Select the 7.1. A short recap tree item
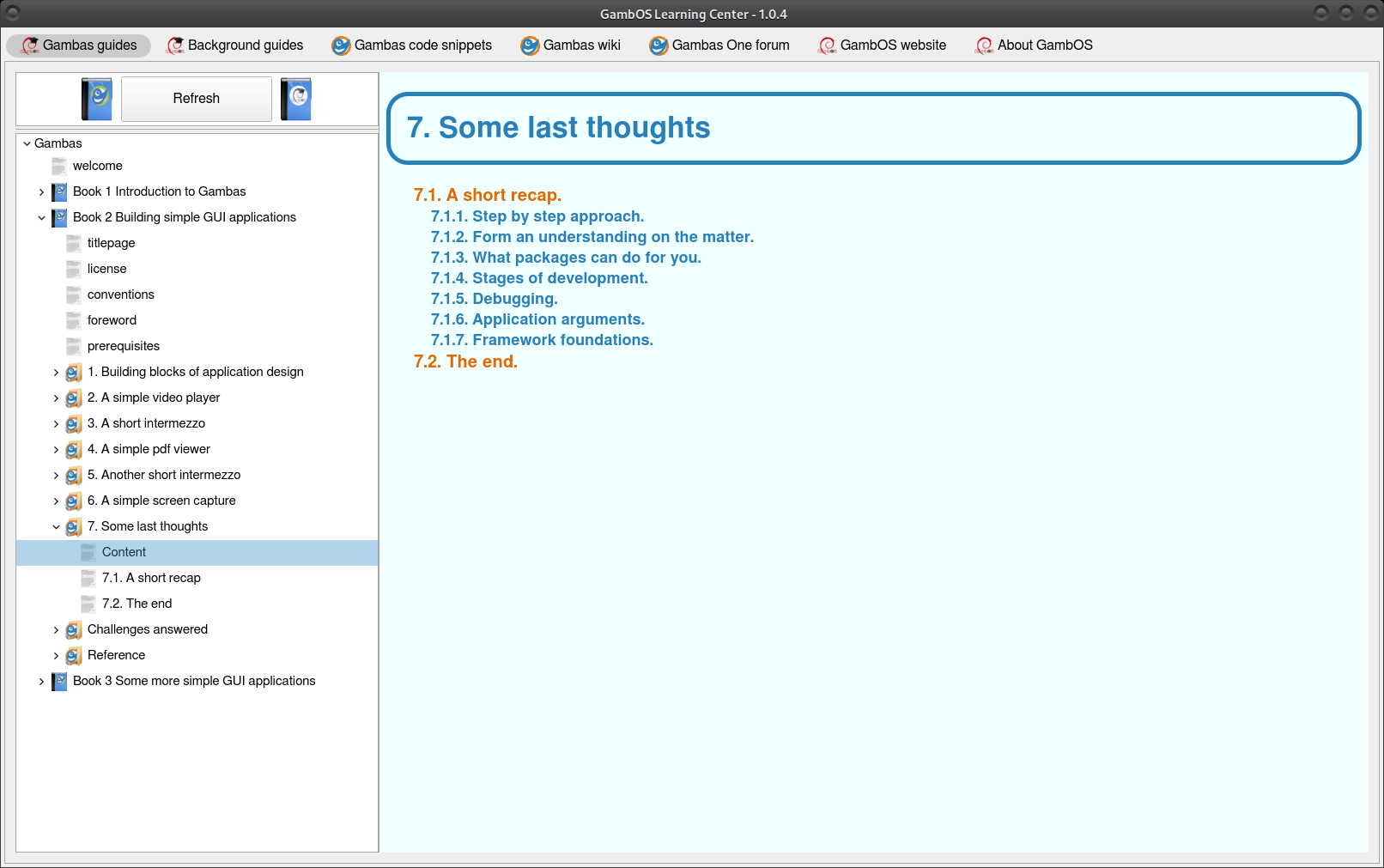 [x=151, y=578]
